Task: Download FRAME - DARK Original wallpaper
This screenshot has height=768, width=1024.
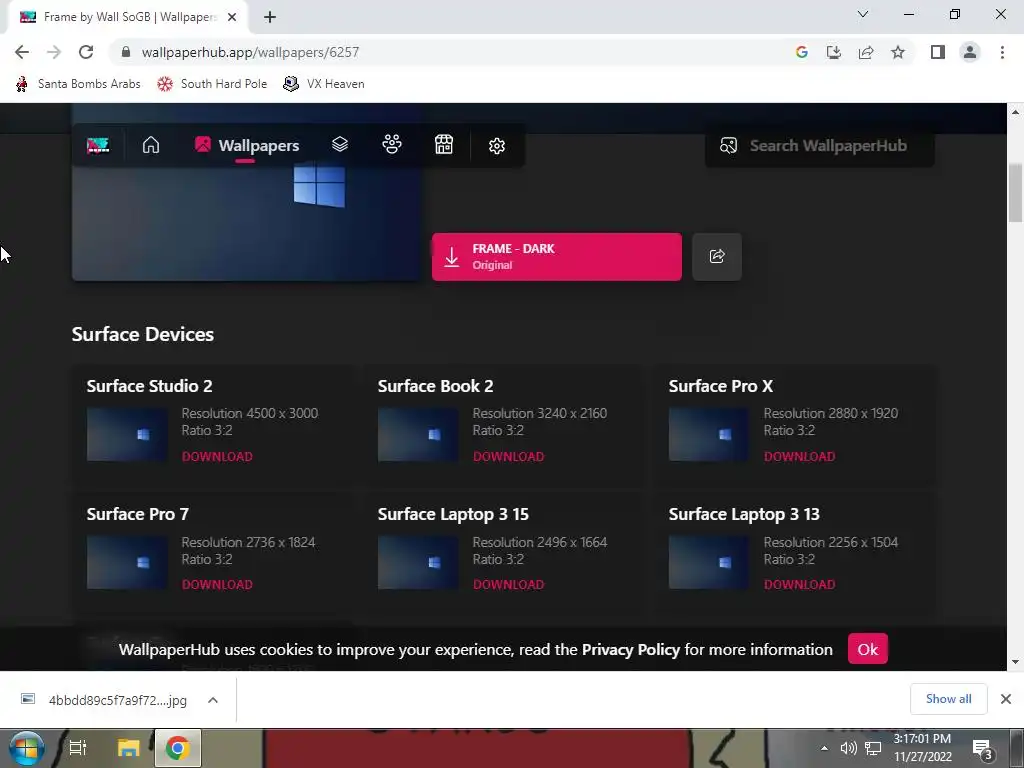Action: coord(556,257)
